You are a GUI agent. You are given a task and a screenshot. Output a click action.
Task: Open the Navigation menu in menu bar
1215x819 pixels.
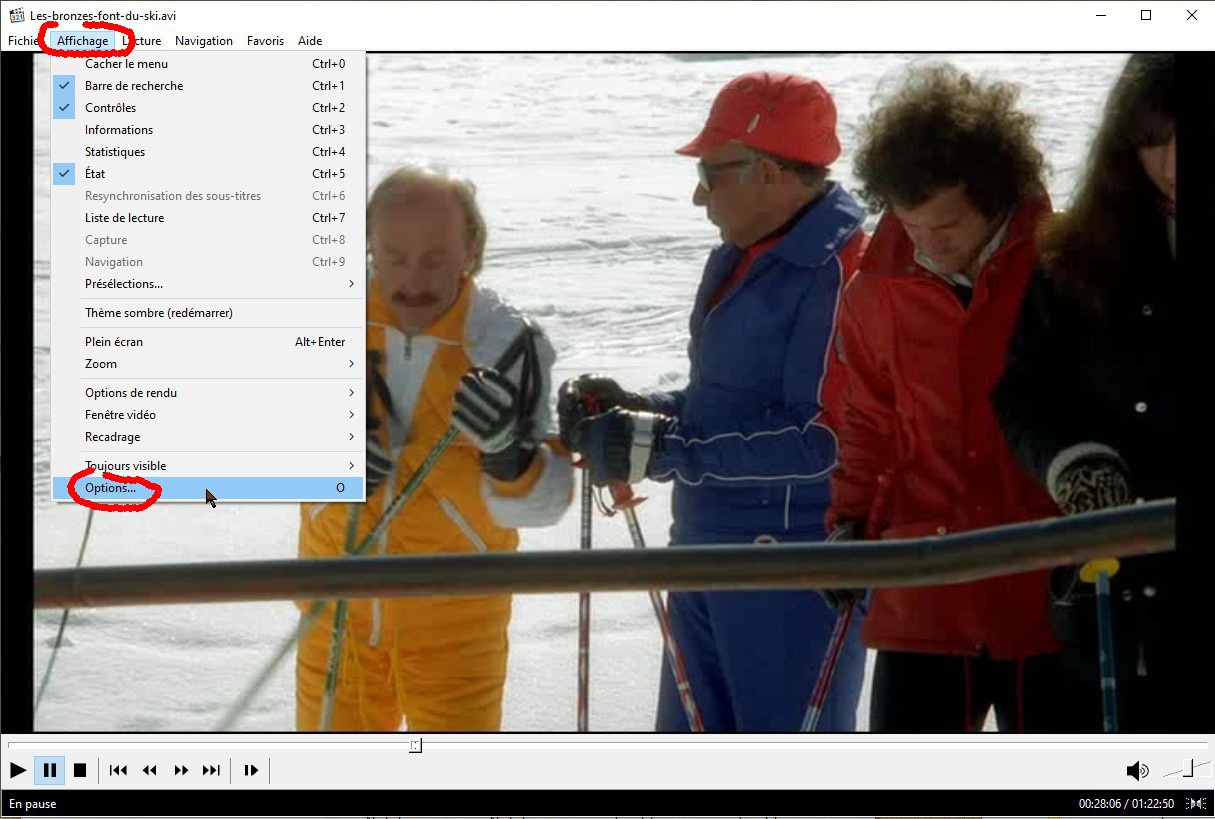point(204,41)
